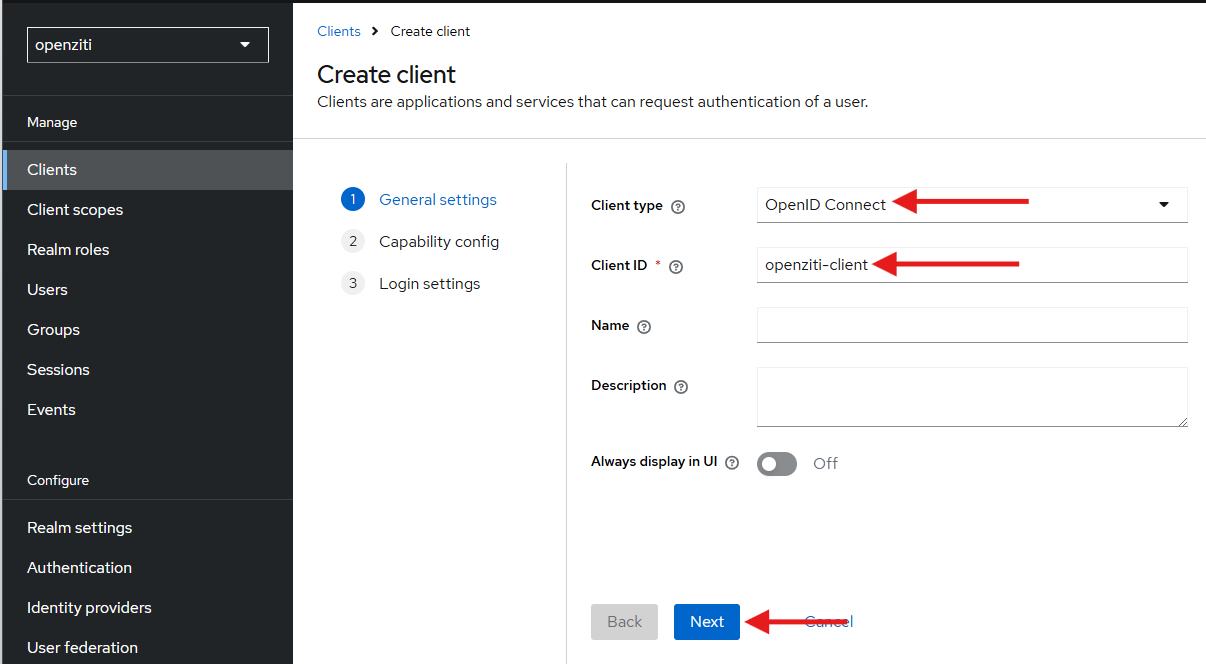Viewport: 1206px width, 664px height.
Task: Open the Client type dropdown
Action: tap(972, 205)
